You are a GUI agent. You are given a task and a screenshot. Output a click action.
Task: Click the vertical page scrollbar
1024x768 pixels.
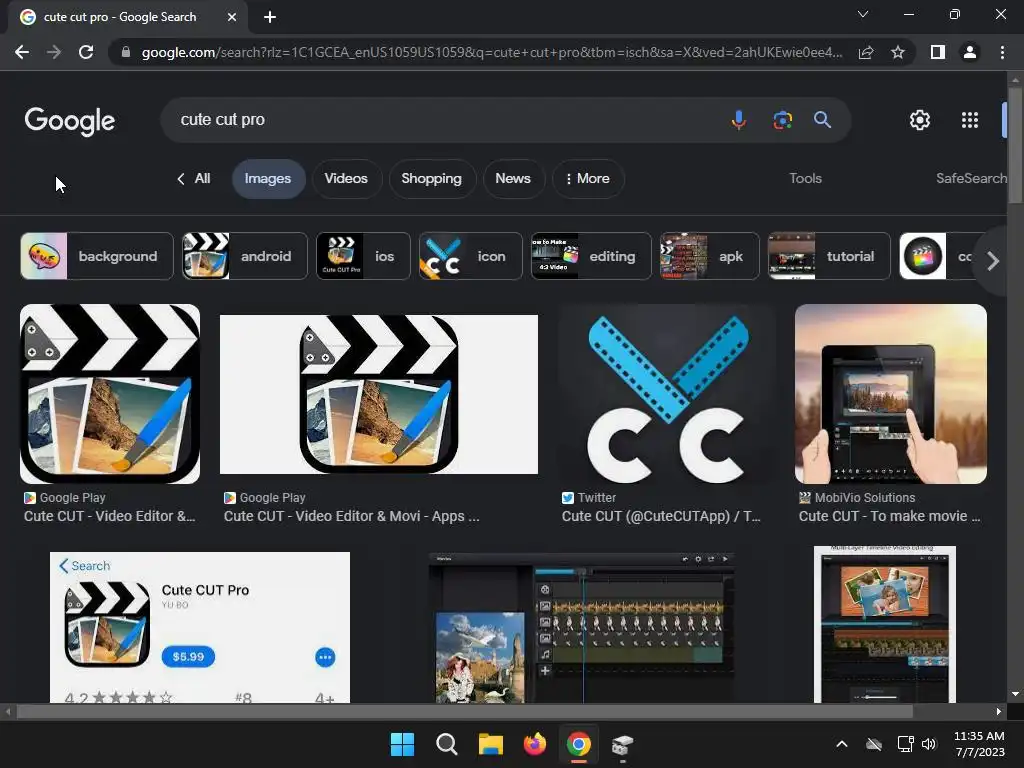pos(1015,144)
